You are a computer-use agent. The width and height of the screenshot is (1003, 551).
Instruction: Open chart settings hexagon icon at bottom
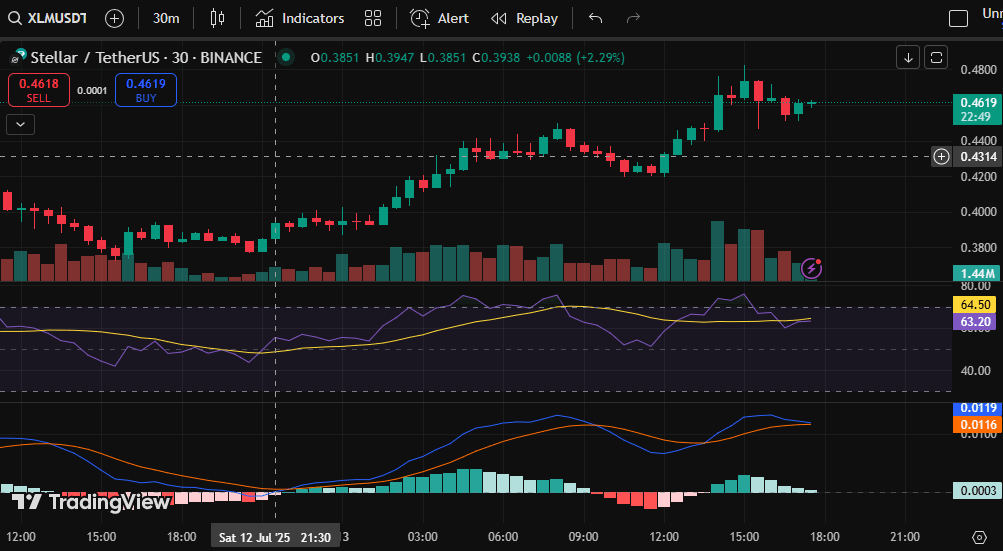979,537
